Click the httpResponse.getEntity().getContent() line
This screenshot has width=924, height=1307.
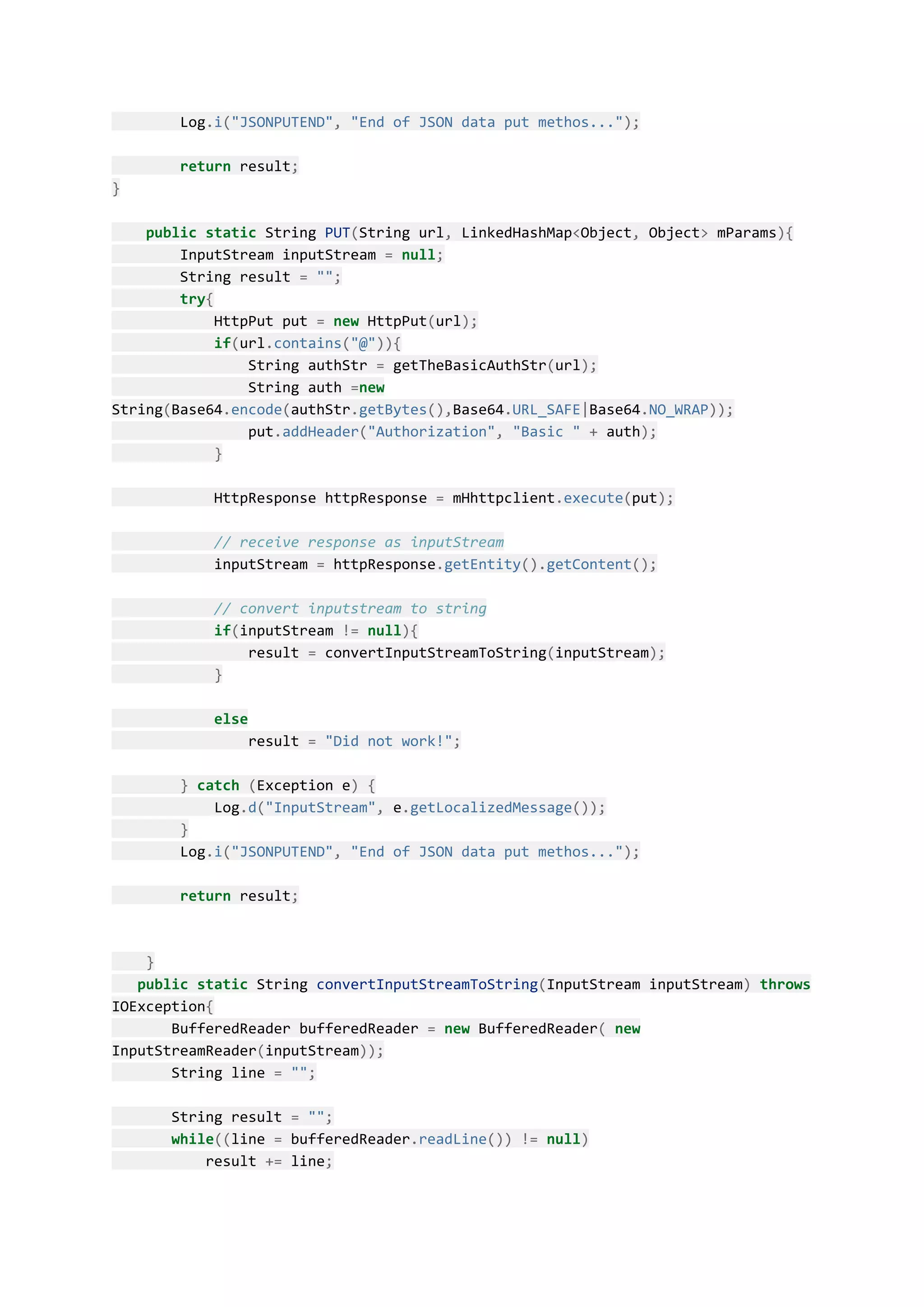[x=435, y=564]
